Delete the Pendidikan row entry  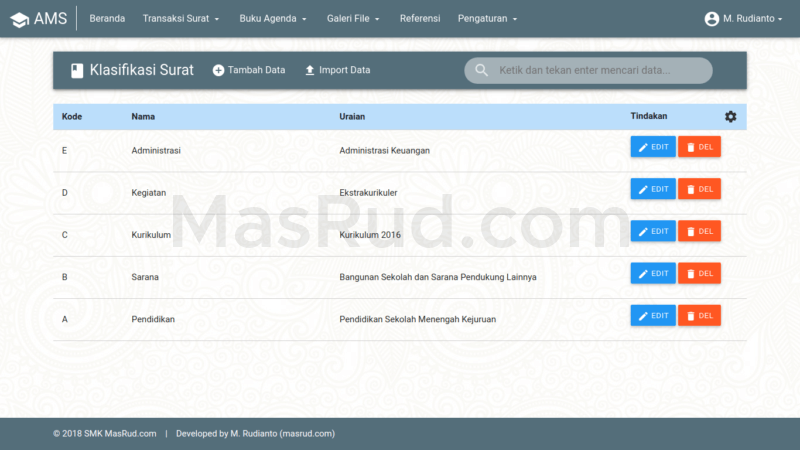coord(699,315)
